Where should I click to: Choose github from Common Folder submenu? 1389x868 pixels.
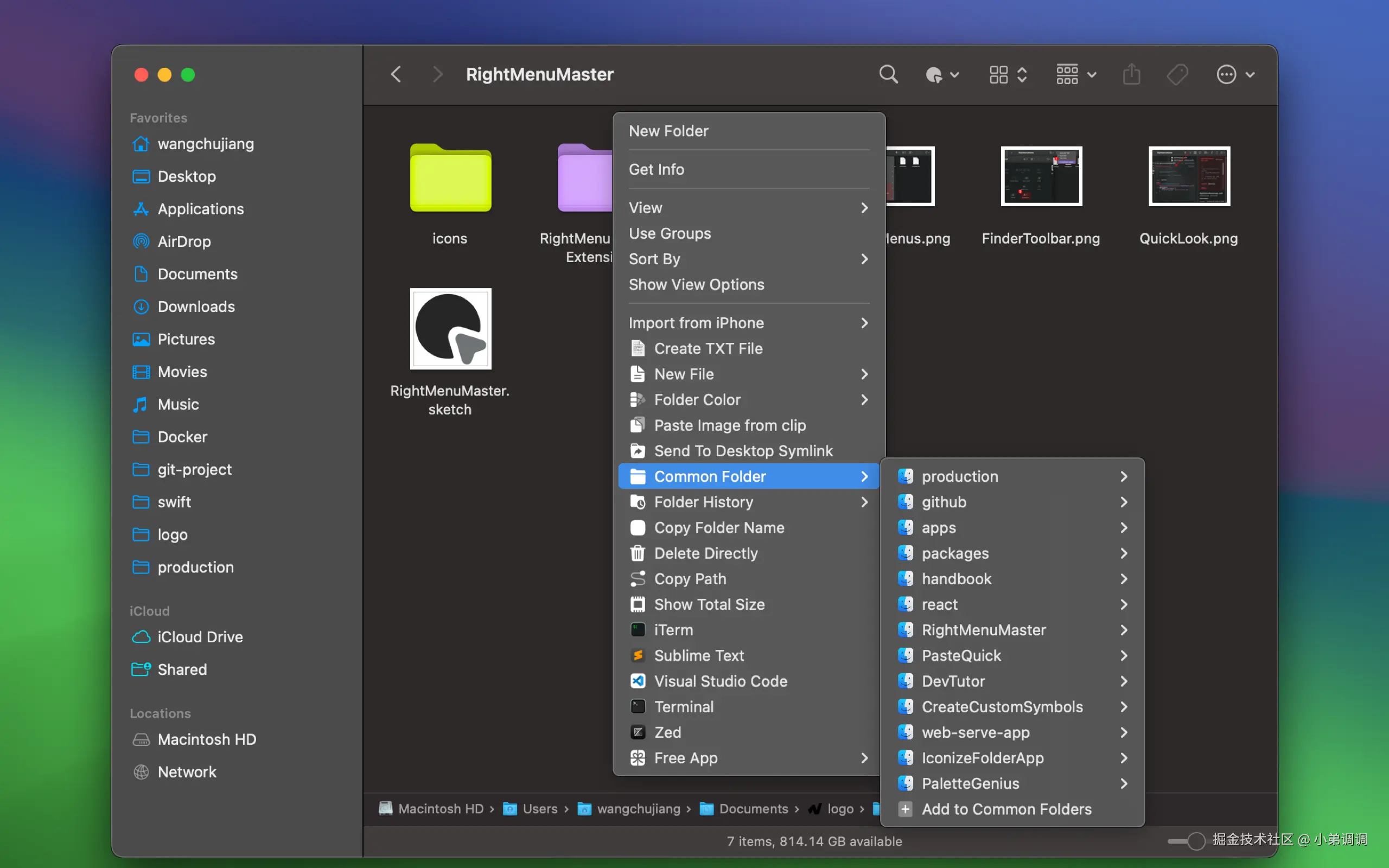click(x=944, y=502)
